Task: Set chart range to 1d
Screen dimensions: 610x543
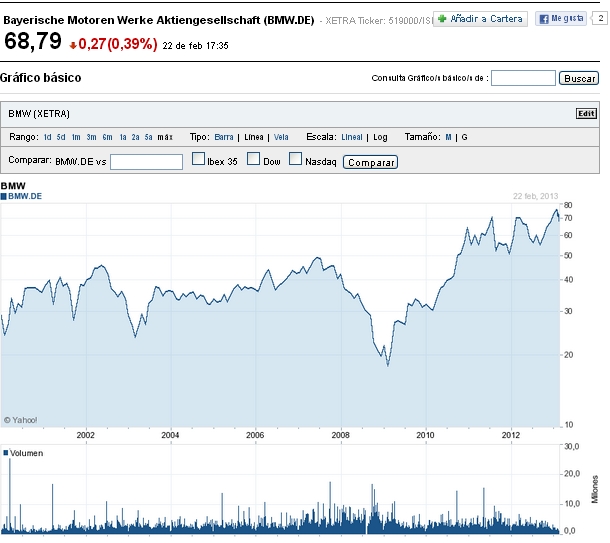Action: tap(47, 137)
